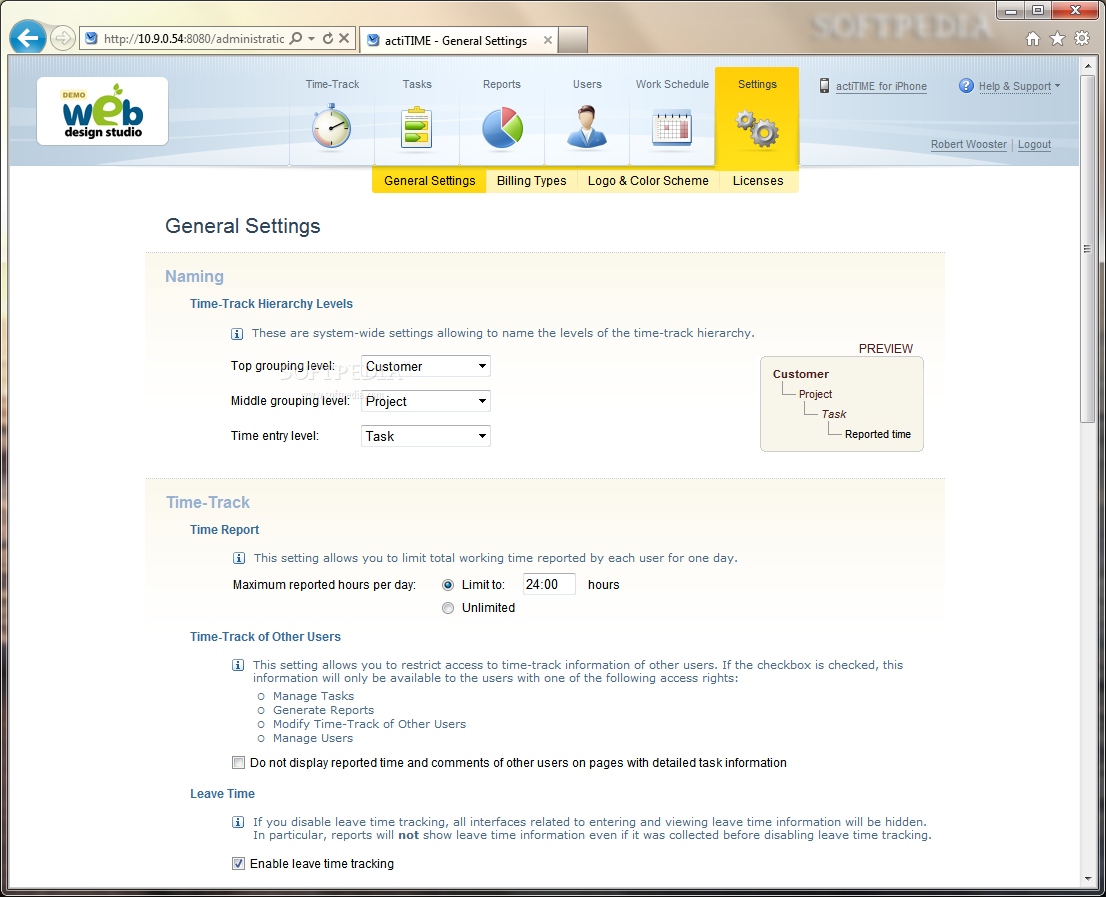Click the 'Manage Tasks' list item

(313, 696)
